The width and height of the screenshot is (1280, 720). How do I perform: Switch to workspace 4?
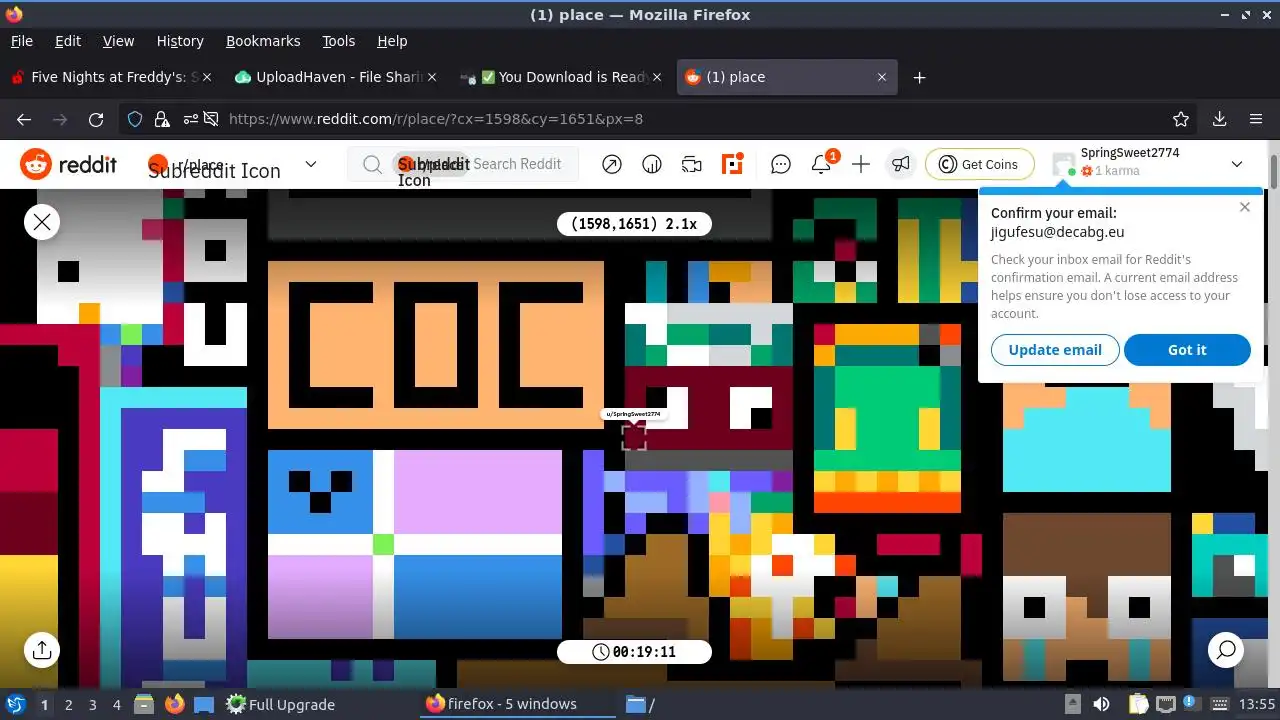pyautogui.click(x=116, y=704)
